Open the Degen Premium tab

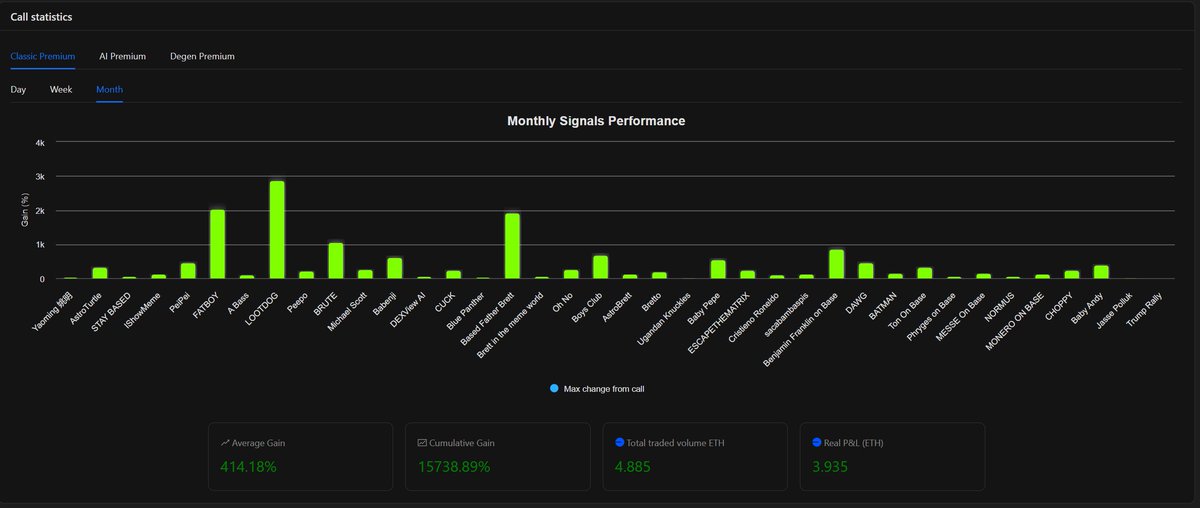(203, 56)
